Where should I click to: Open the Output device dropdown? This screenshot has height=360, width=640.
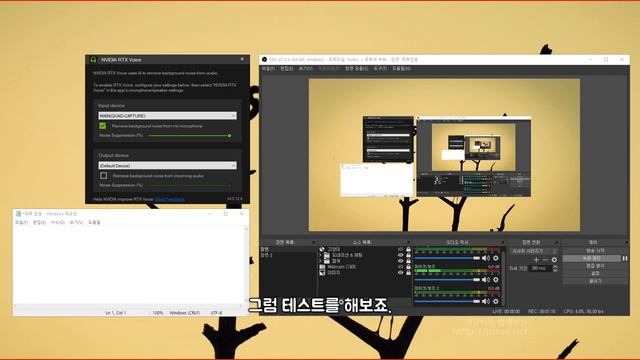(x=167, y=166)
